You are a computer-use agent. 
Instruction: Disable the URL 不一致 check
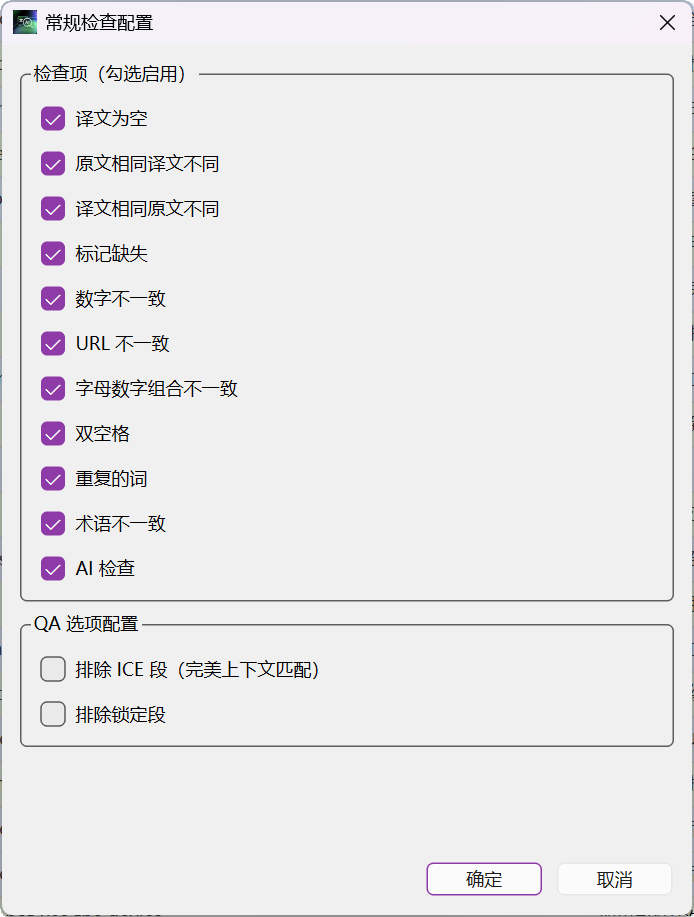click(53, 344)
